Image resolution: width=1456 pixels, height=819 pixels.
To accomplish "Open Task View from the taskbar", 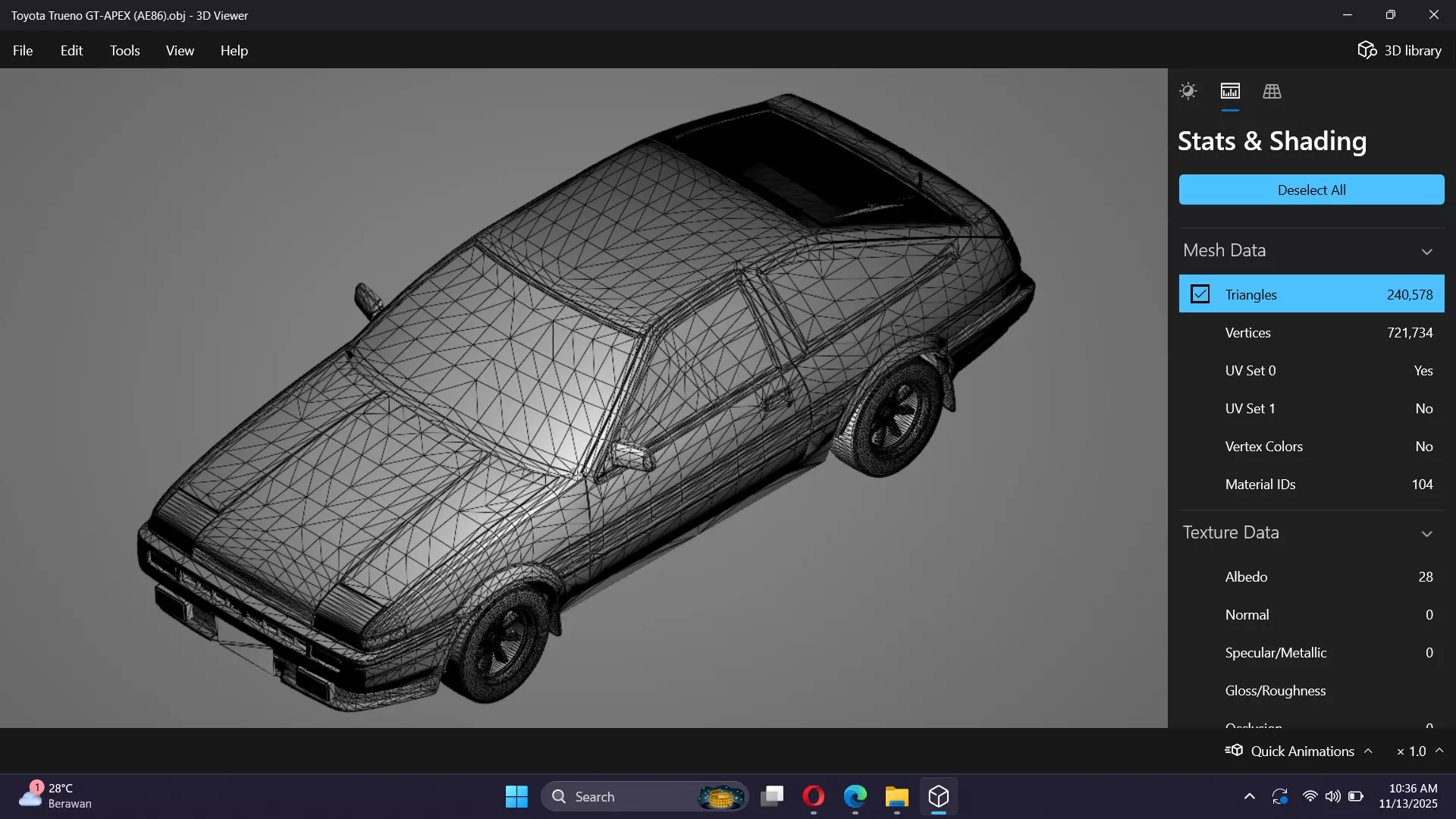I will tap(772, 796).
